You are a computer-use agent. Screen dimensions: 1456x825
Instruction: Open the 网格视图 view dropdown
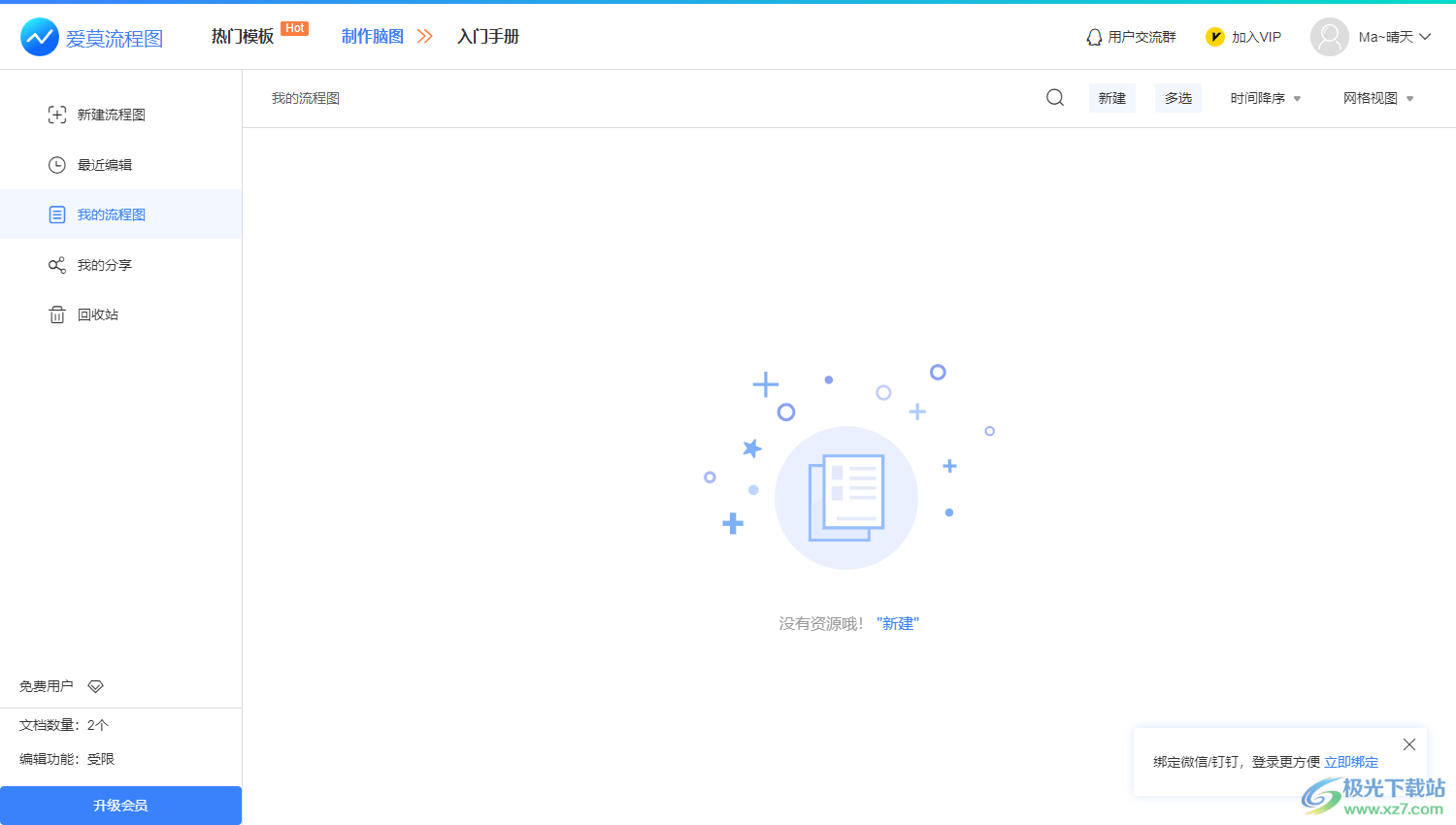1378,98
